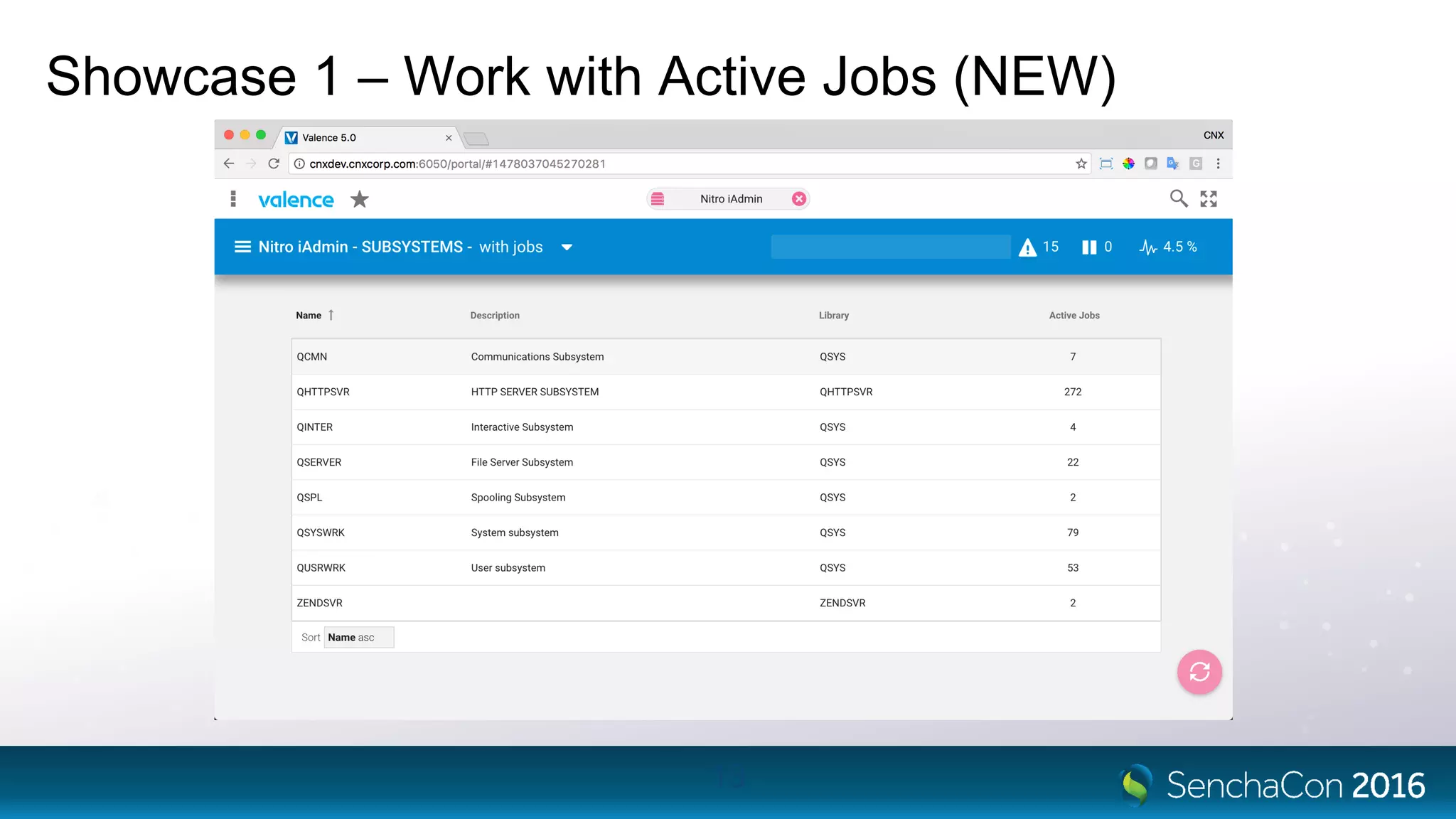Click the screen capture extension icon
Viewport: 1456px width, 819px height.
coord(1106,164)
